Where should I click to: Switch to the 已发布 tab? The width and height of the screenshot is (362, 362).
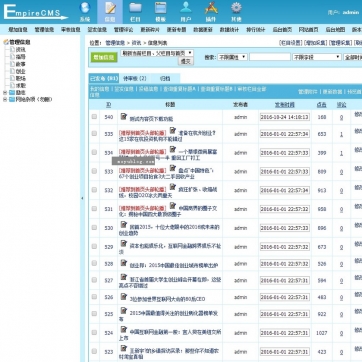(104, 79)
